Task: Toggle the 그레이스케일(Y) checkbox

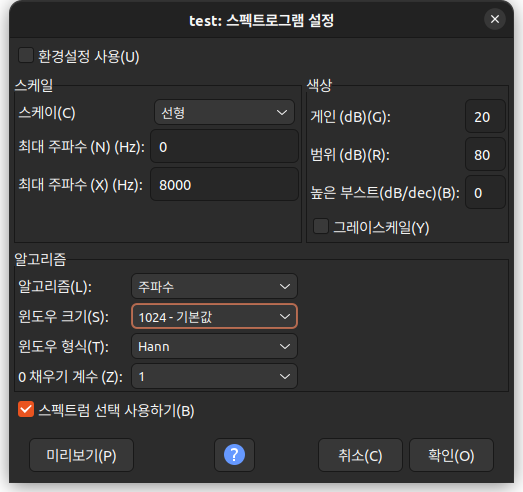Action: tap(321, 226)
